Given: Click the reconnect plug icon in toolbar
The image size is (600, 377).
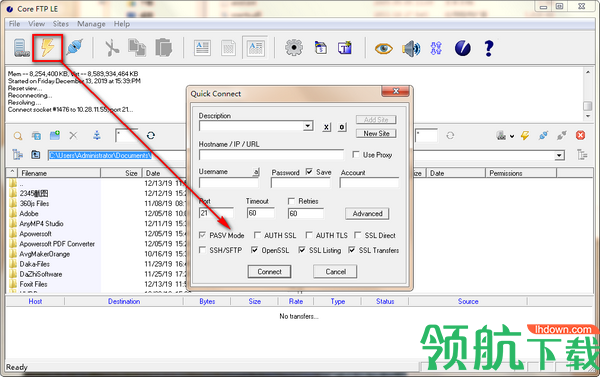Looking at the screenshot, I should pyautogui.click(x=74, y=48).
